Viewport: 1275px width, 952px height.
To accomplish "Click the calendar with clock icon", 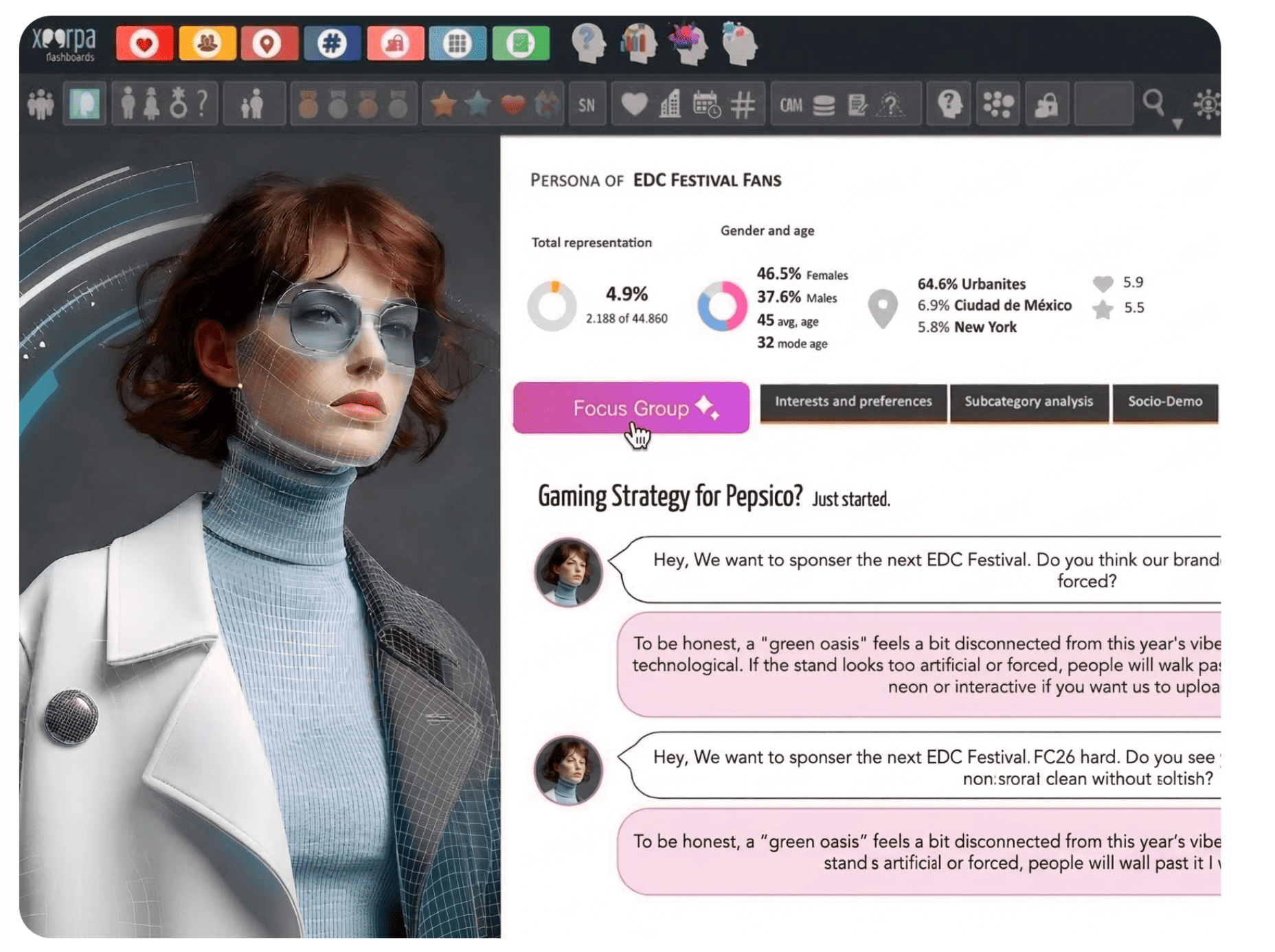I will (x=707, y=104).
